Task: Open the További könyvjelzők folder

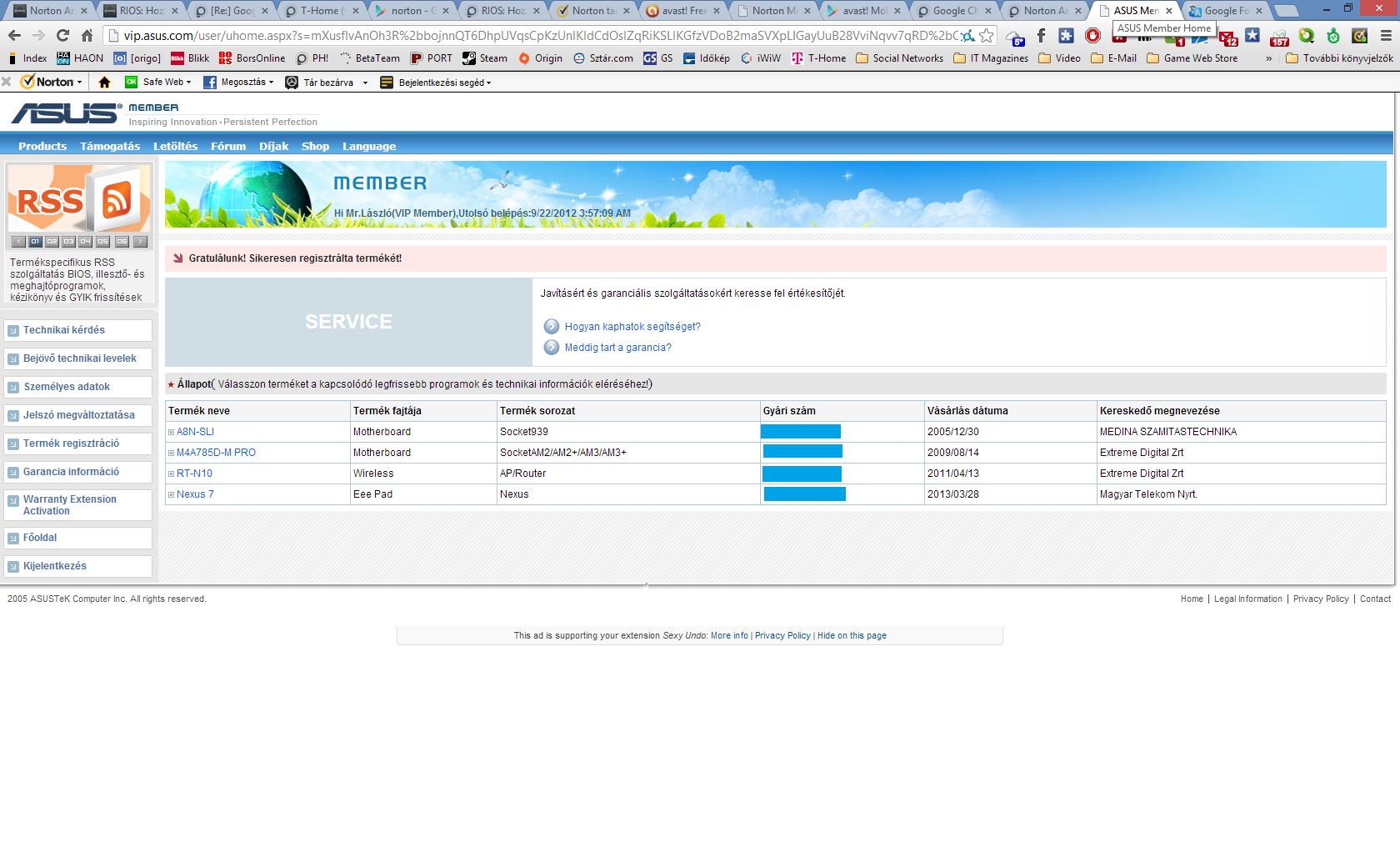Action: pyautogui.click(x=1339, y=58)
